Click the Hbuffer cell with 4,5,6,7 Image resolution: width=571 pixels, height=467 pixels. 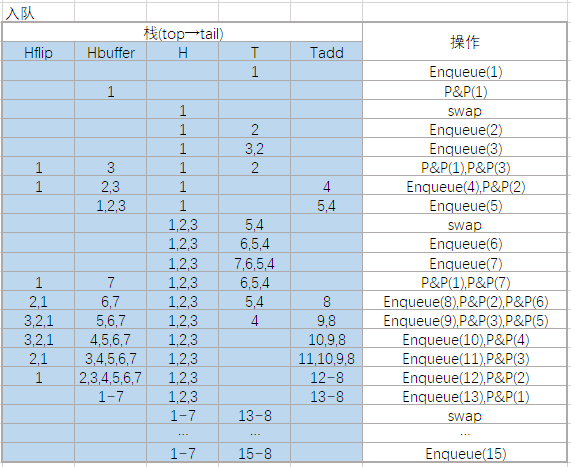110,339
